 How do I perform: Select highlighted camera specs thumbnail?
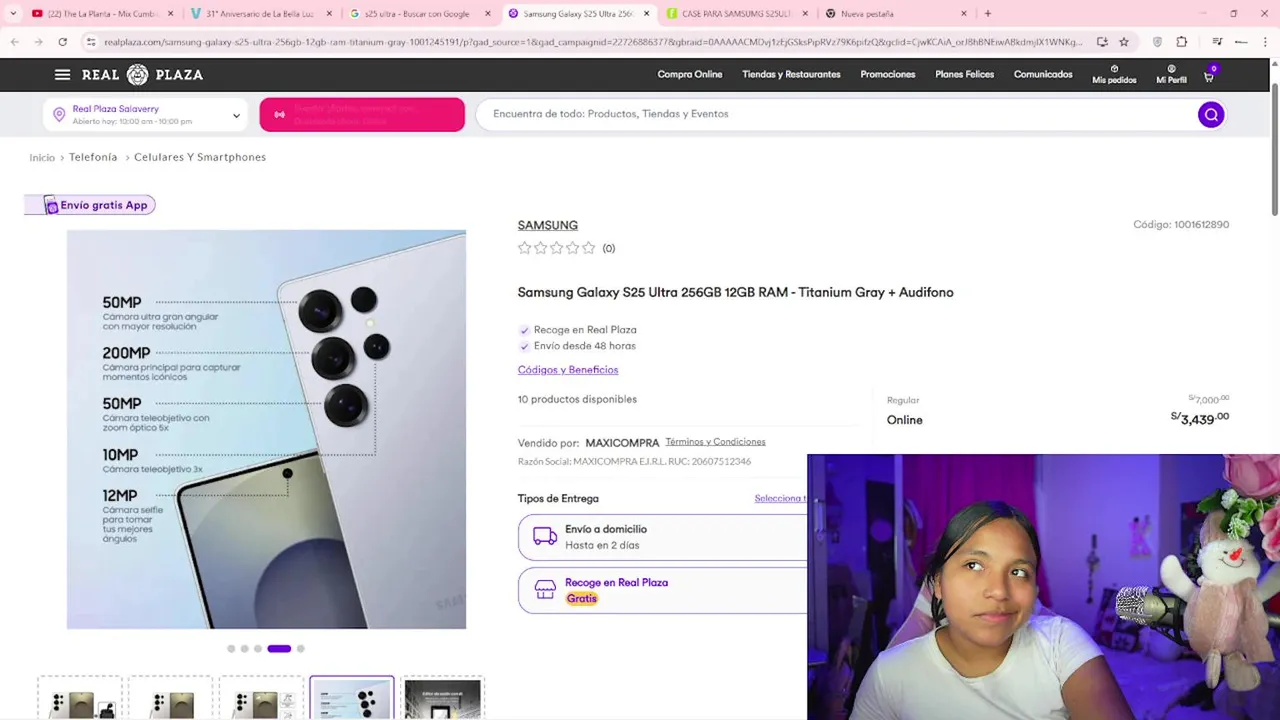352,699
